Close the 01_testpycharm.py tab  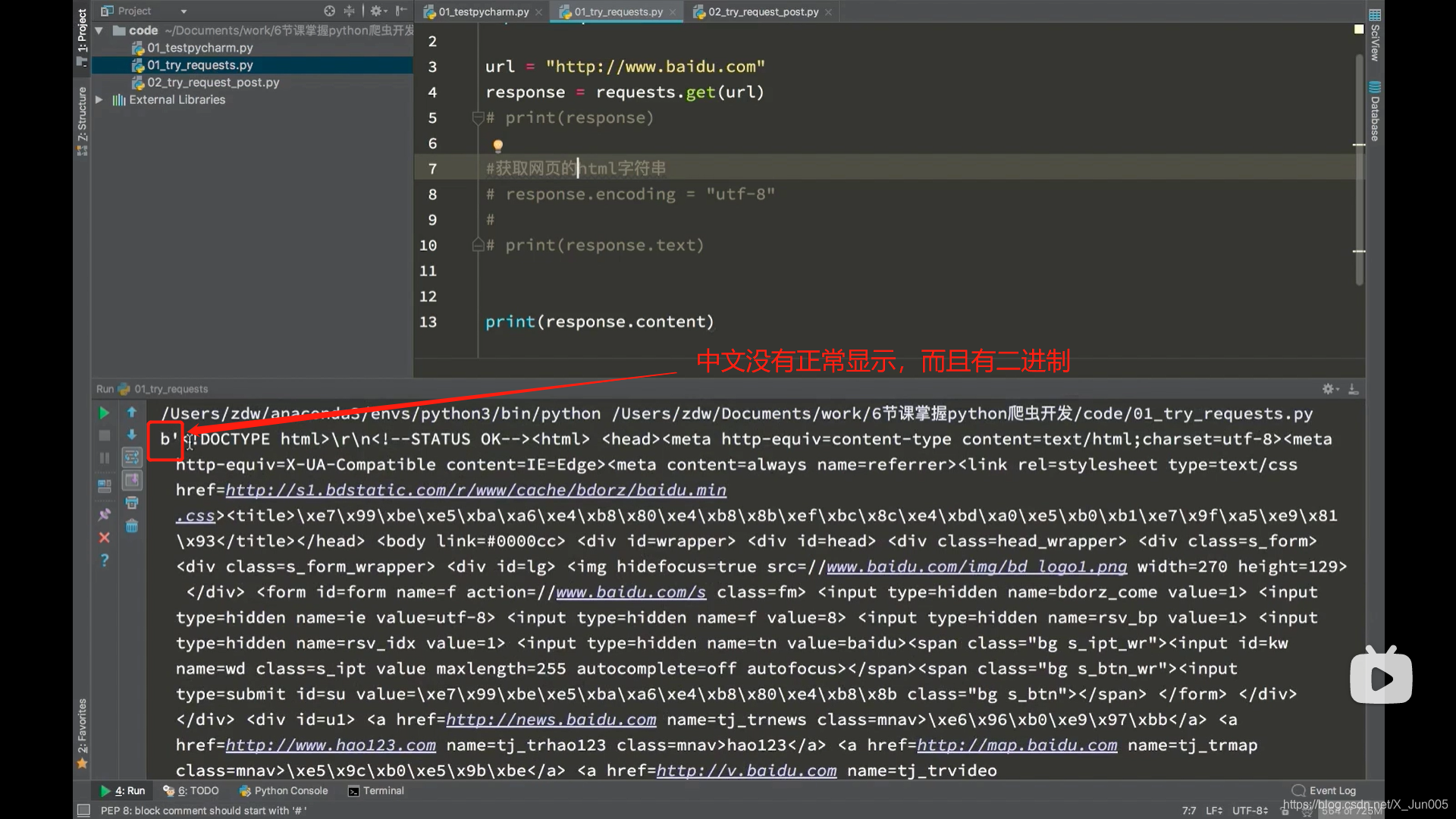pos(538,12)
